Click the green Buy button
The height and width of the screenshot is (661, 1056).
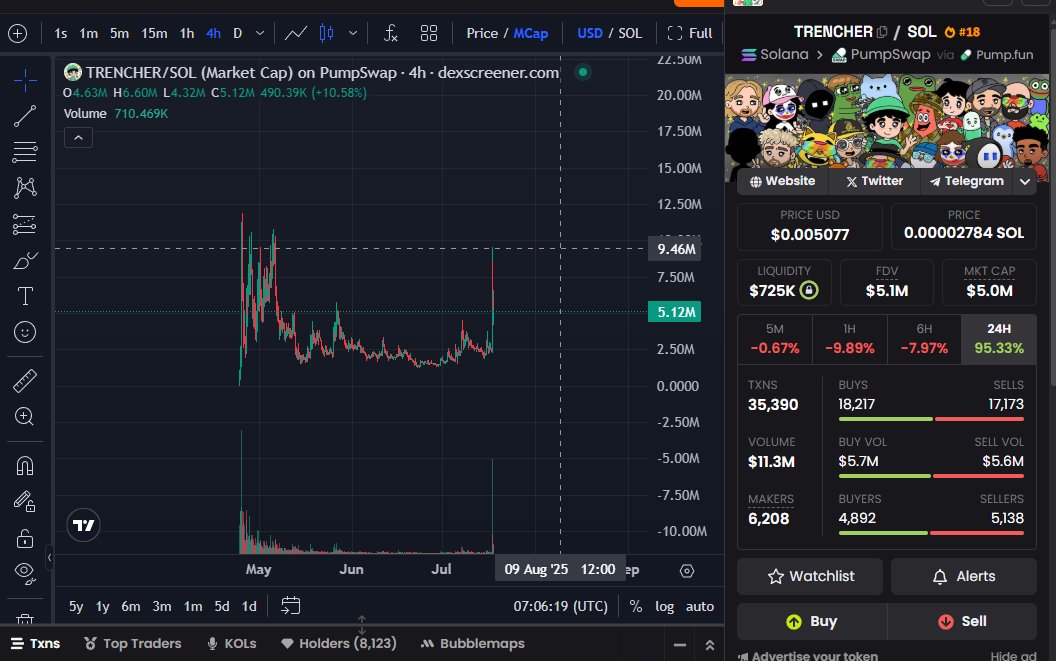[812, 621]
